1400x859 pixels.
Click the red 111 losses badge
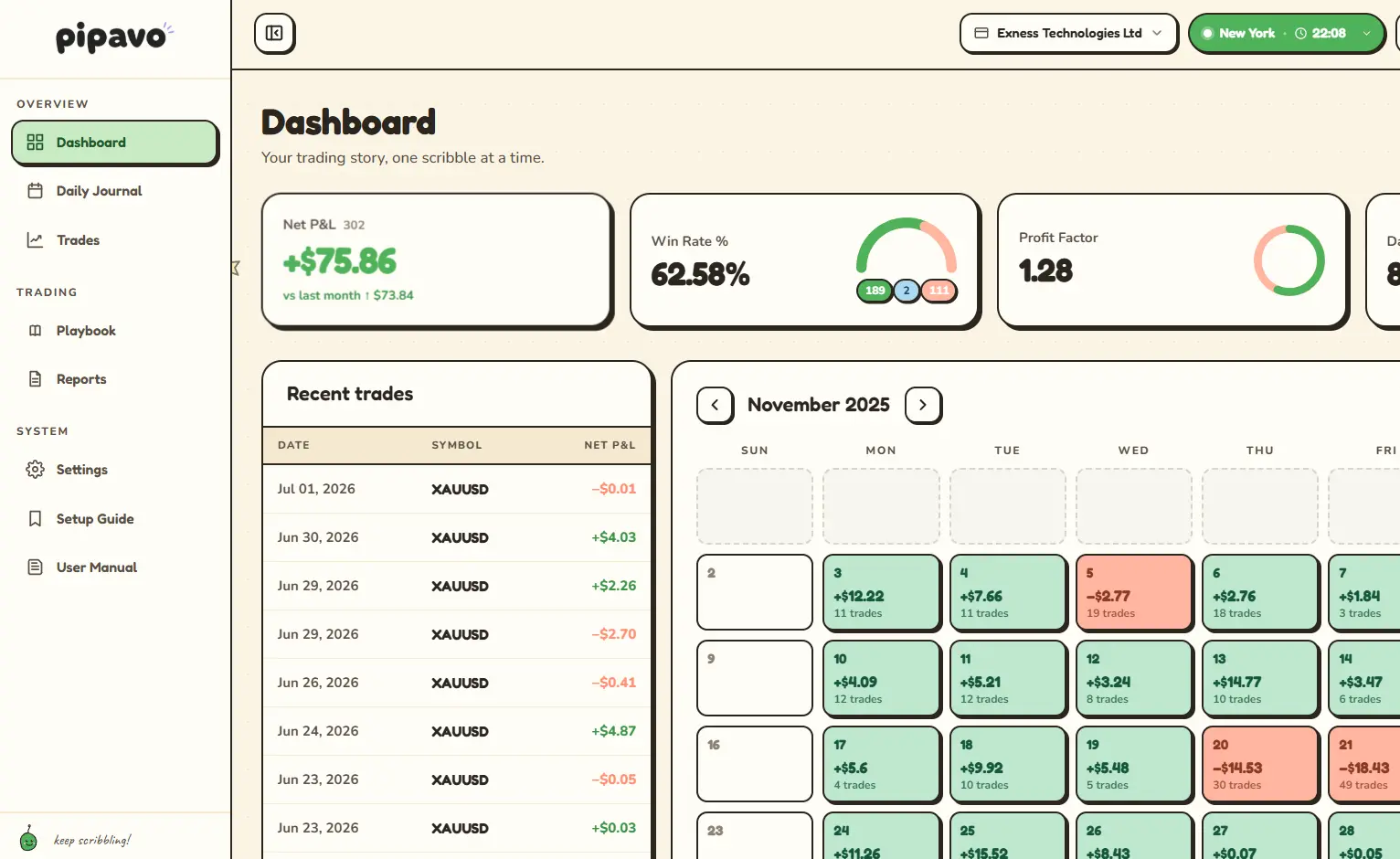[939, 291]
